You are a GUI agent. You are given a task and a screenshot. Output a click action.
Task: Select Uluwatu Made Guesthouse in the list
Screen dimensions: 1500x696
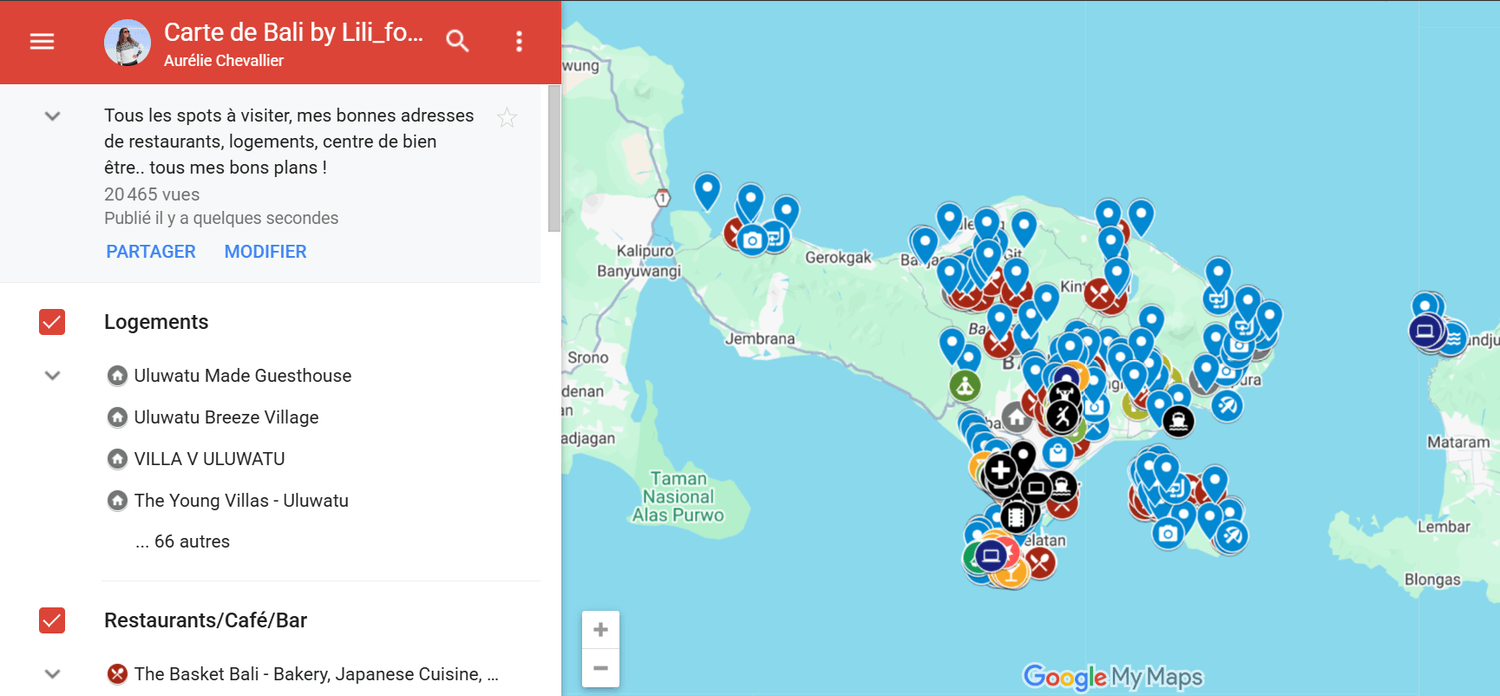[x=243, y=376]
